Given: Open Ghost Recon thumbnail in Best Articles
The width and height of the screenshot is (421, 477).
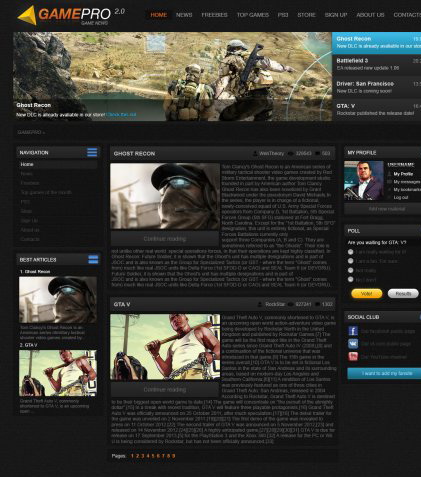Looking at the screenshot, I should 58,299.
